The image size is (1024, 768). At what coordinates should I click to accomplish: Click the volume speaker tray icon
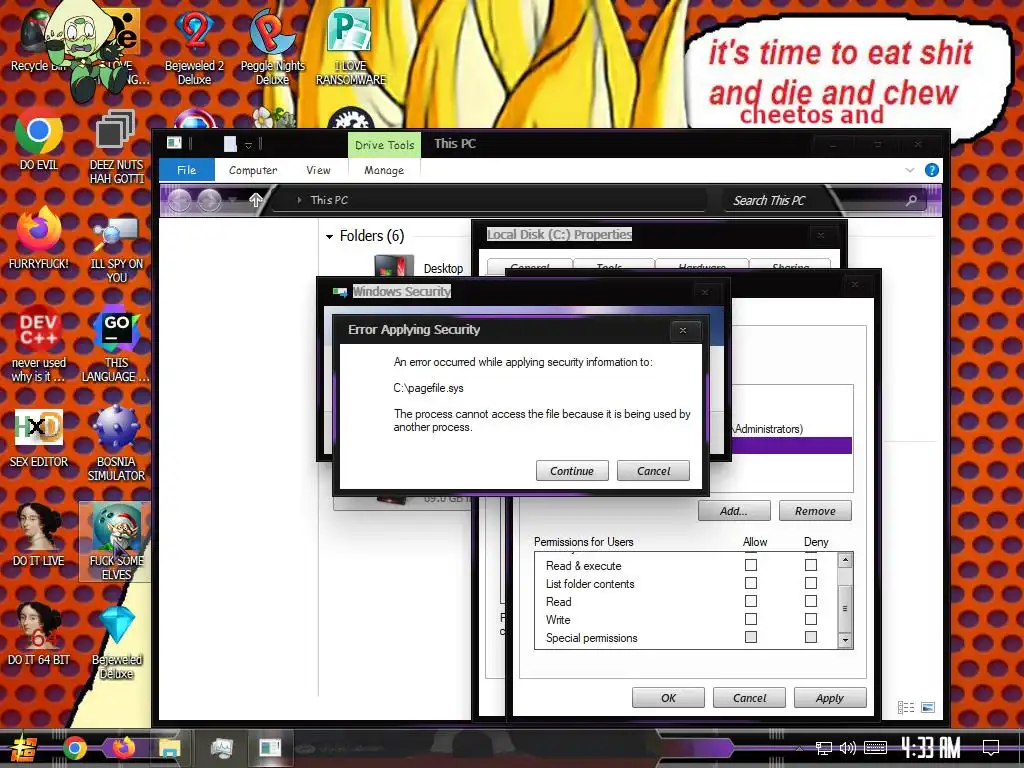click(848, 748)
